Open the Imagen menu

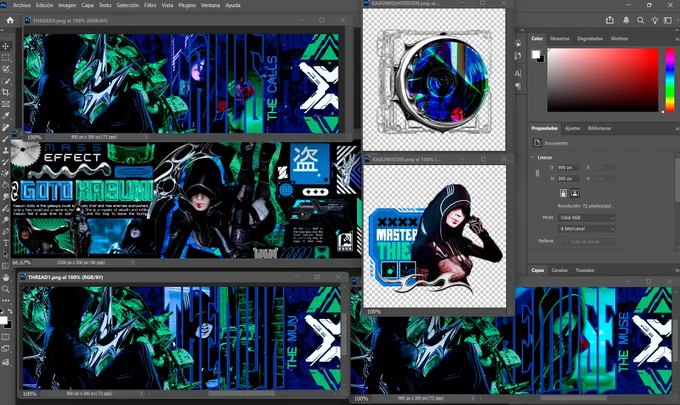[67, 5]
